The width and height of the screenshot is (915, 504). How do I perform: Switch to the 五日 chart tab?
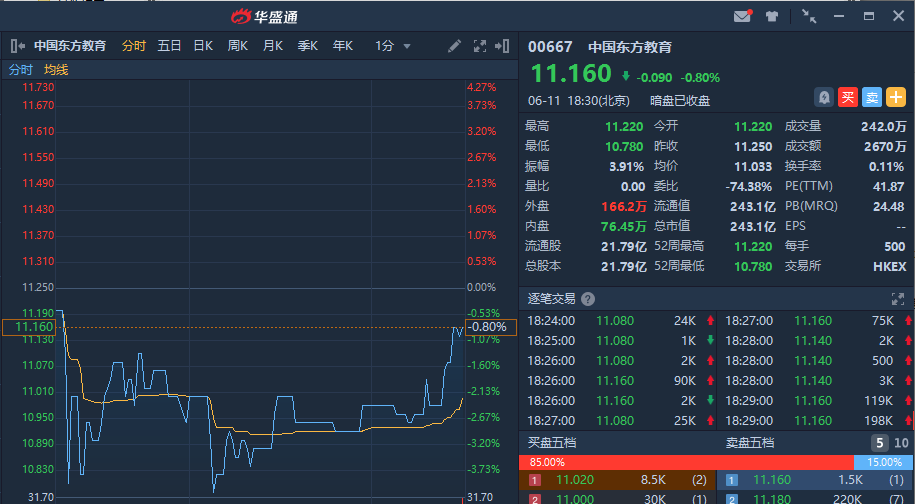click(x=169, y=46)
